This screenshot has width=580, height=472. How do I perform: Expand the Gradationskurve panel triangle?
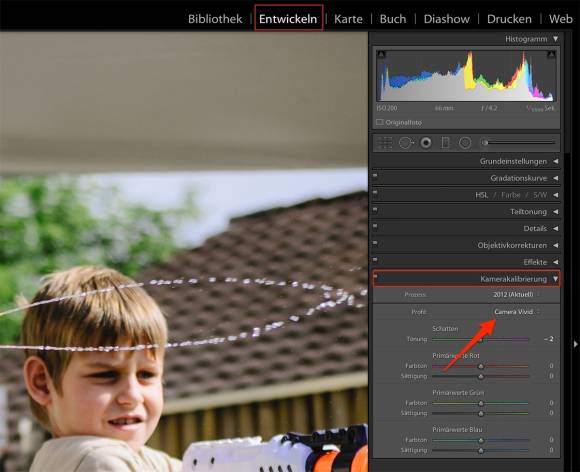[555, 178]
